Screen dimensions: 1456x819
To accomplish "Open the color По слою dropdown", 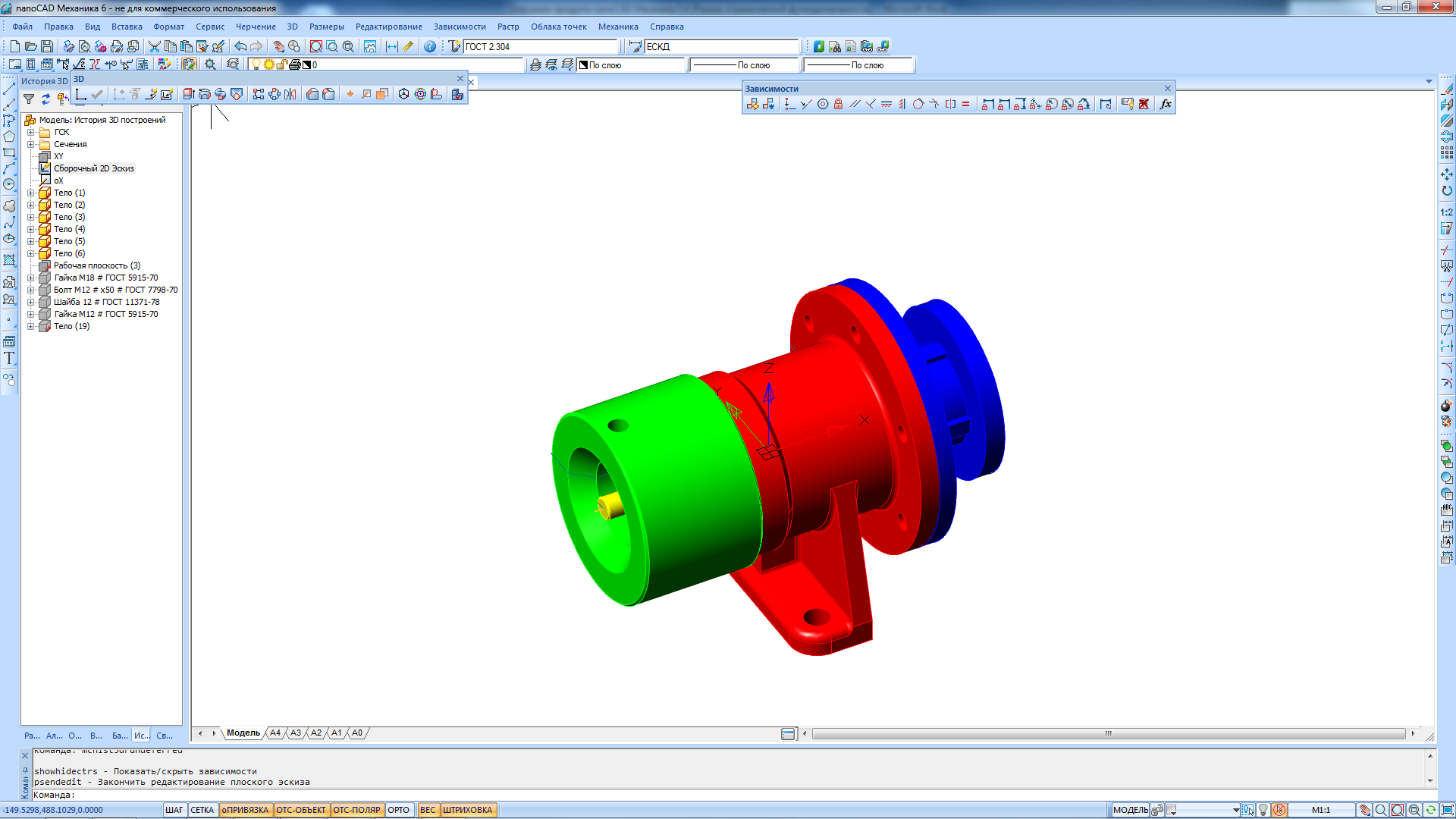I will coord(632,64).
